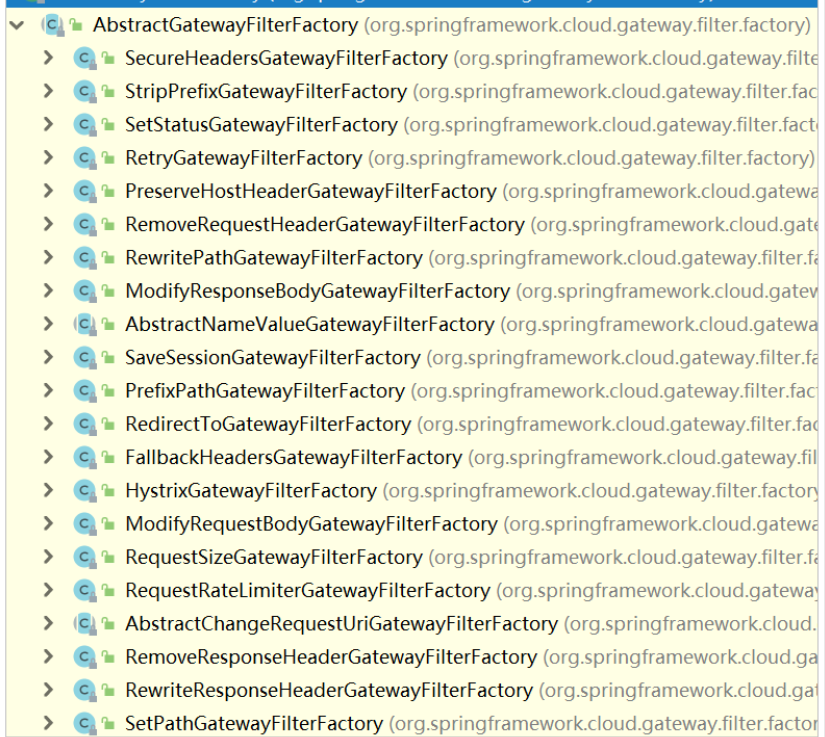Select the HystrixGatewayFilterFactory class name
825x737 pixels.
point(251,491)
